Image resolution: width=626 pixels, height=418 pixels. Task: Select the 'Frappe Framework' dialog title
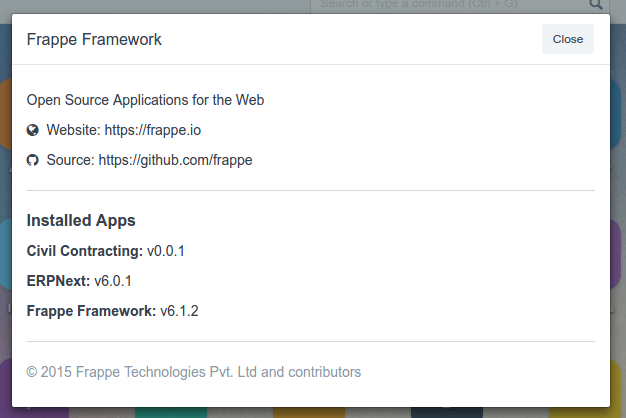[x=94, y=40]
